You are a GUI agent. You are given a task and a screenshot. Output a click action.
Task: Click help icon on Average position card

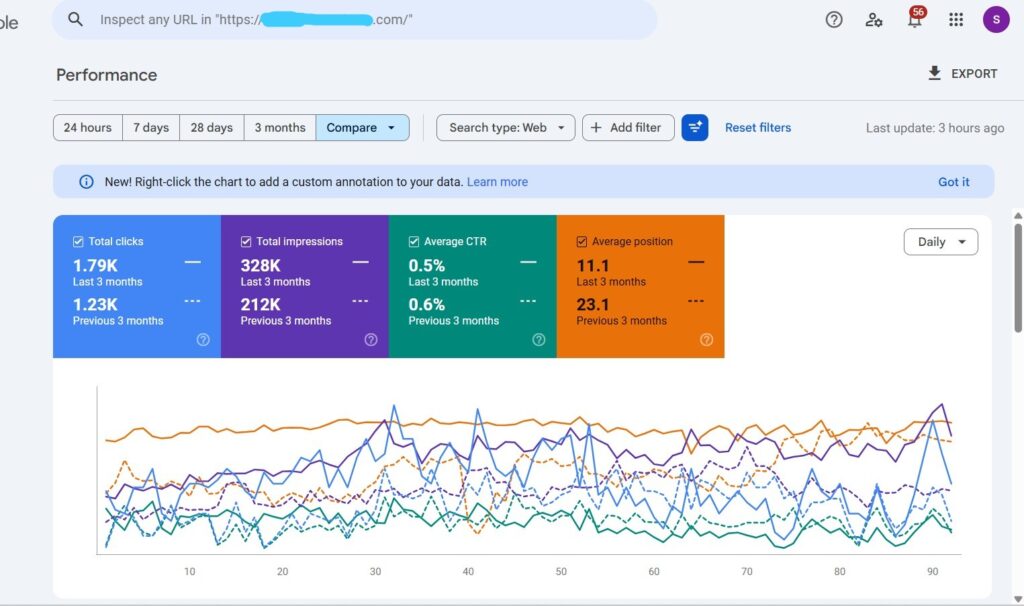point(707,340)
